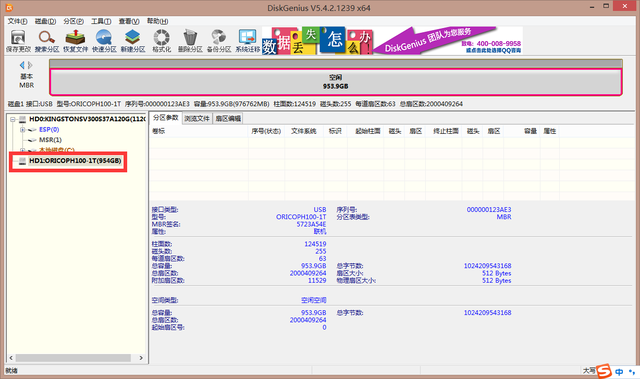Click the HD1 ORICOPH100-1T drive icon
The image size is (640, 379).
(x=22, y=161)
